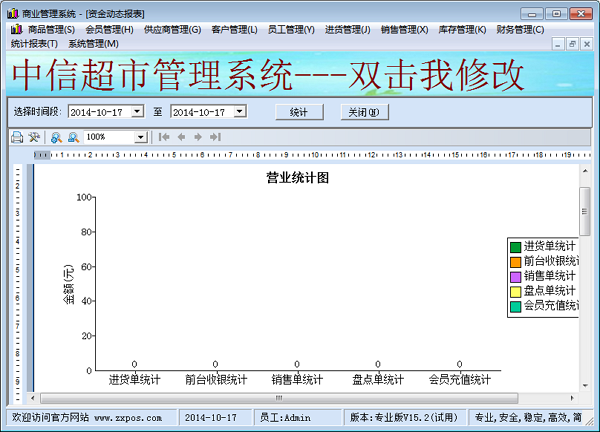The width and height of the screenshot is (600, 432).
Task: Click the 进货单统计 x-axis label
Action: (134, 380)
